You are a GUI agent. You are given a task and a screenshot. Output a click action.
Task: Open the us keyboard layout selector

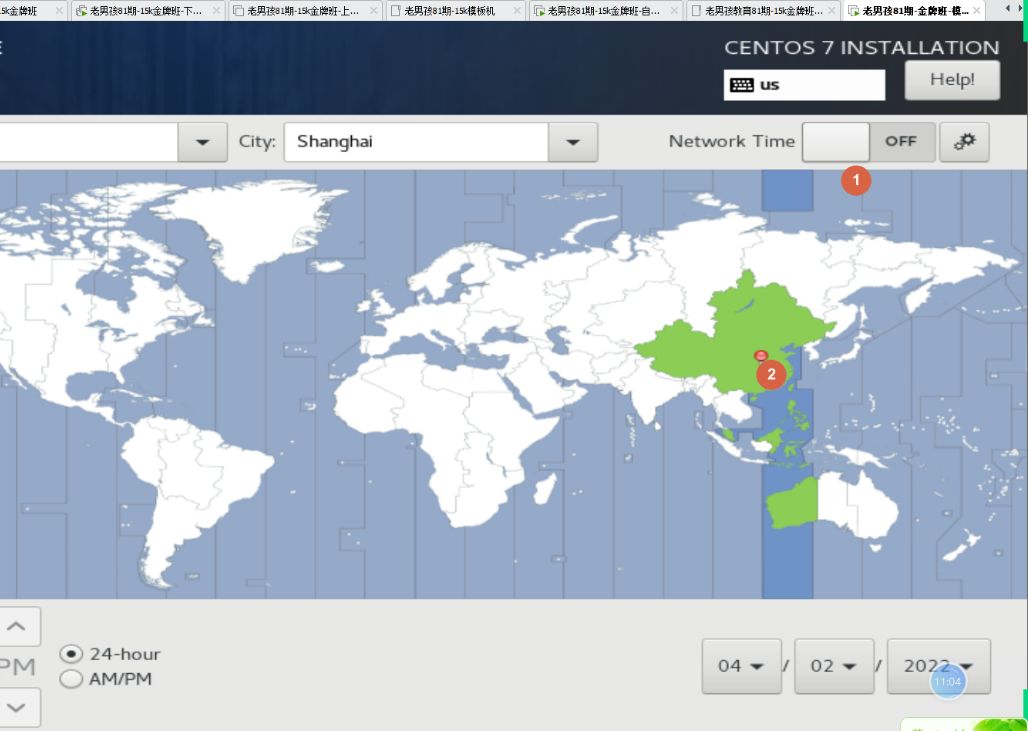(x=804, y=85)
